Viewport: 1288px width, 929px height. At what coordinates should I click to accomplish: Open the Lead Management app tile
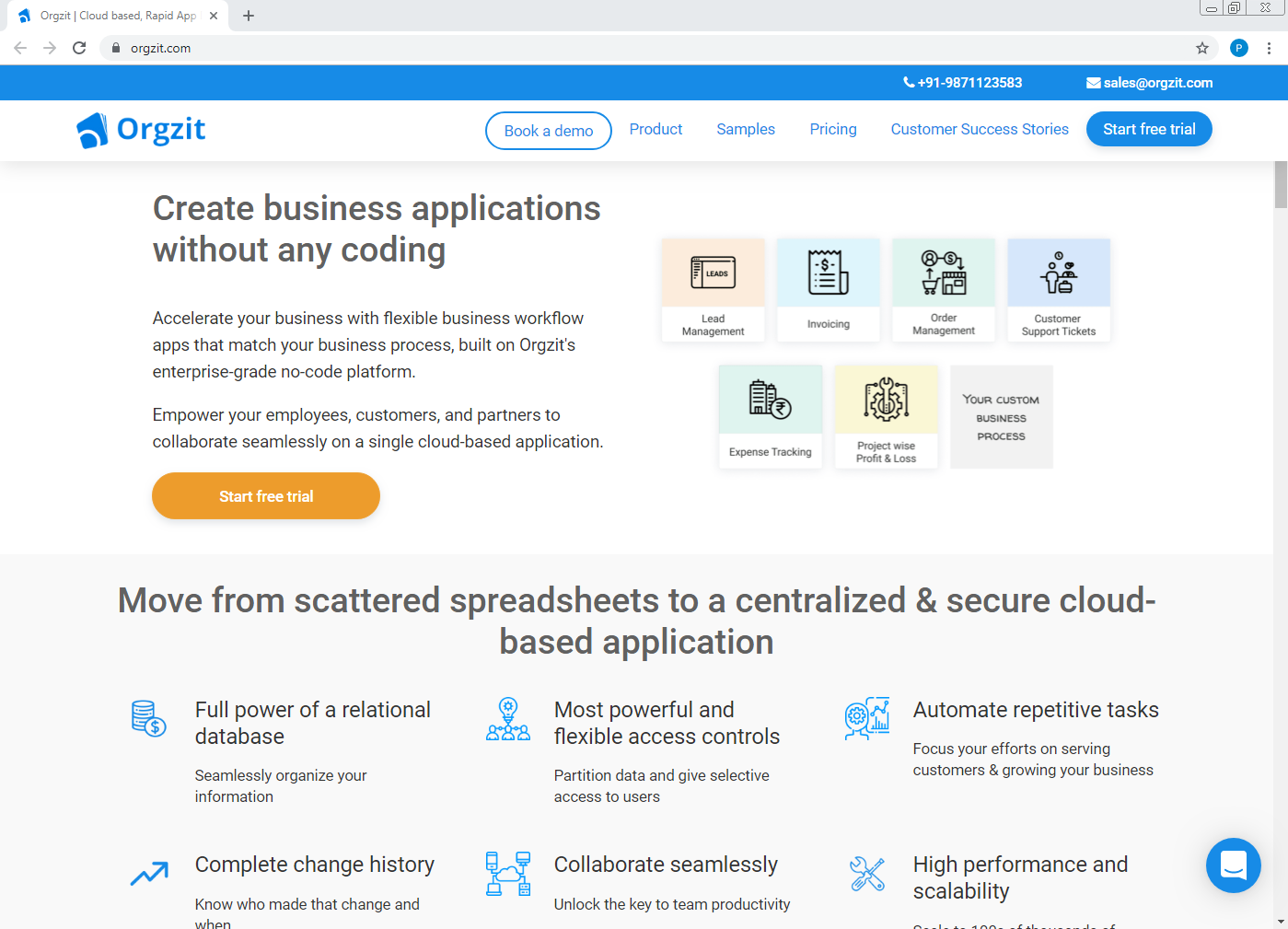(714, 290)
